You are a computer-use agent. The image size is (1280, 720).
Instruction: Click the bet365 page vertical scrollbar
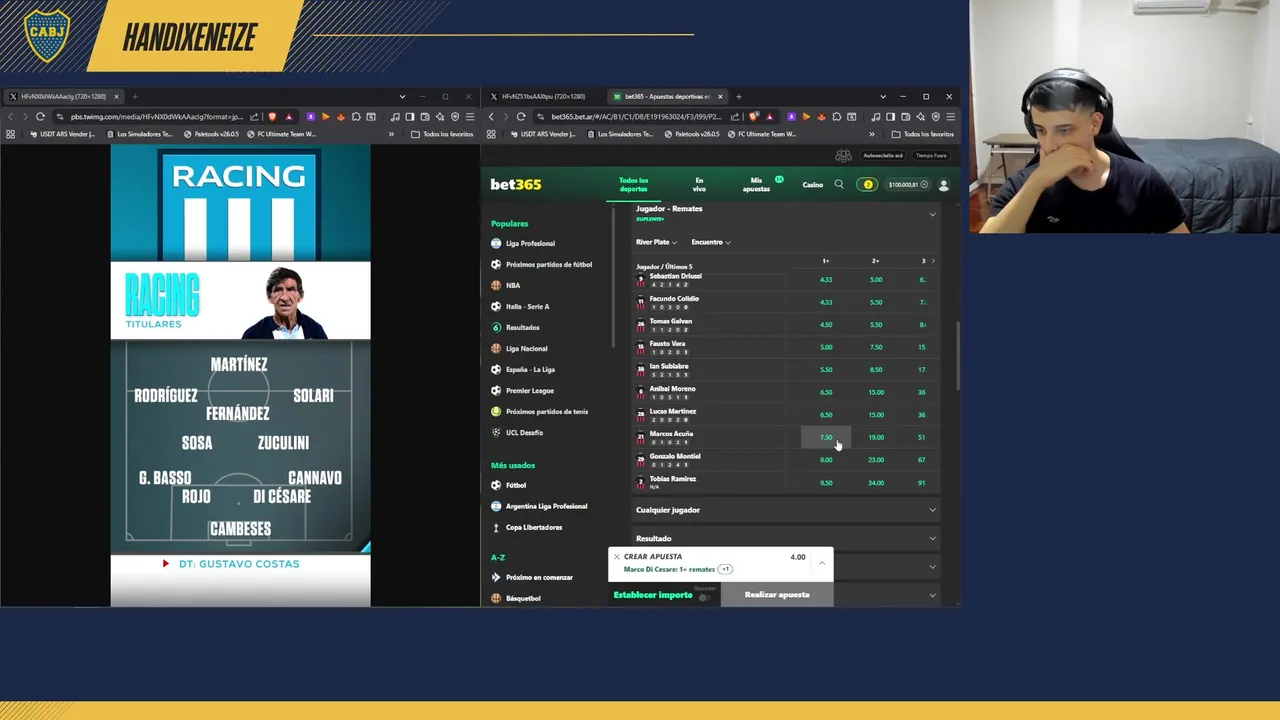click(x=958, y=357)
